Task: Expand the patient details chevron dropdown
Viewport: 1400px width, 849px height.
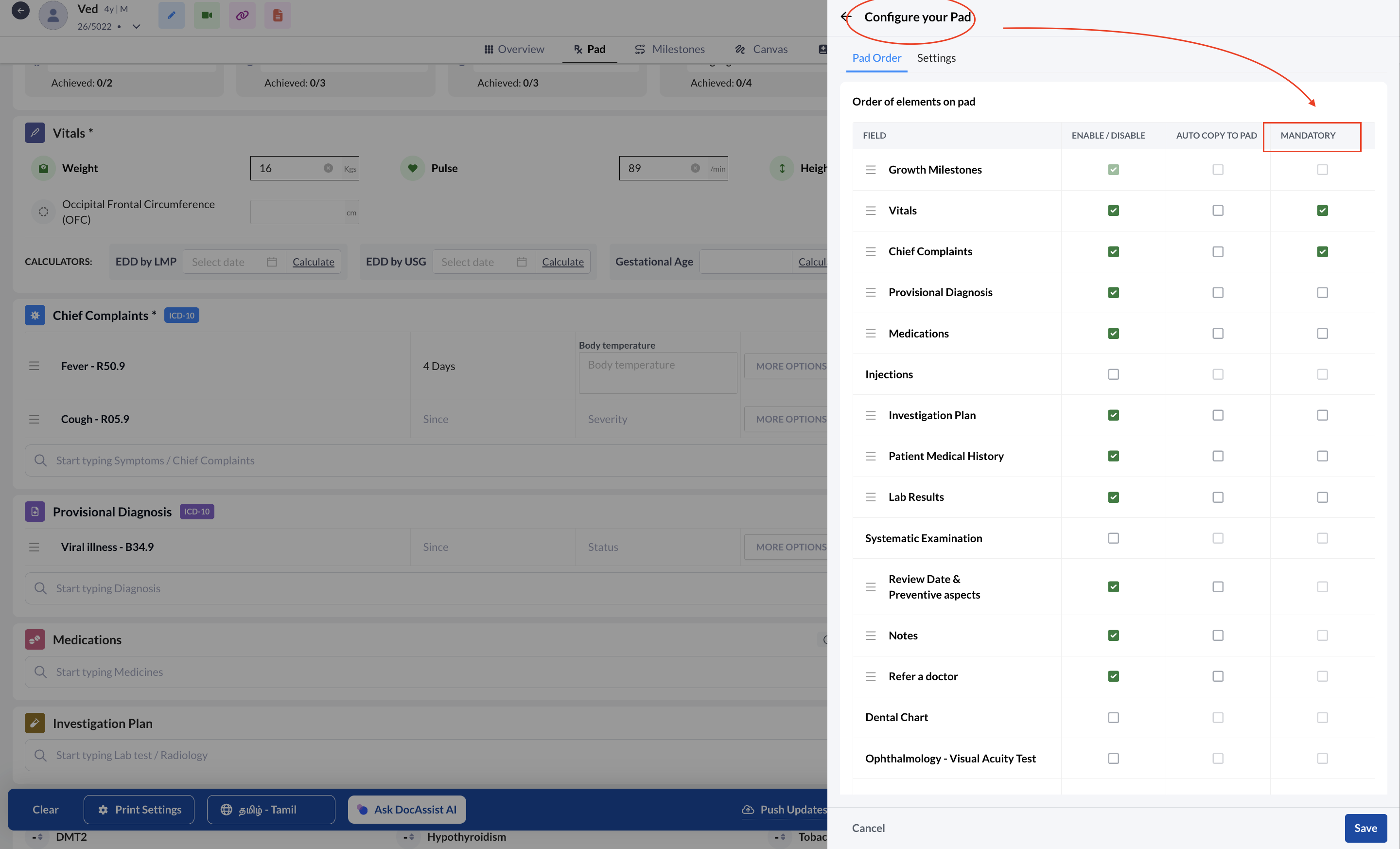Action: (137, 26)
